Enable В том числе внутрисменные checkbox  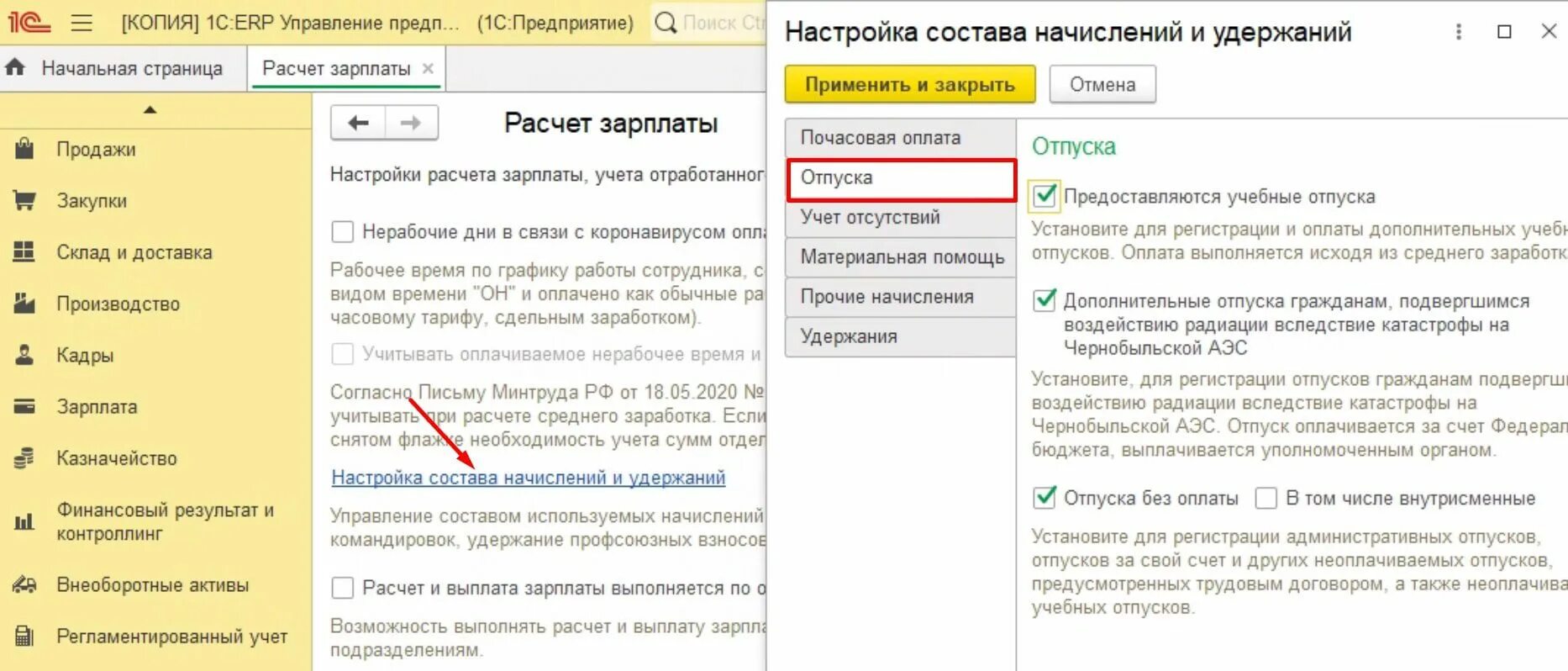(x=1265, y=498)
